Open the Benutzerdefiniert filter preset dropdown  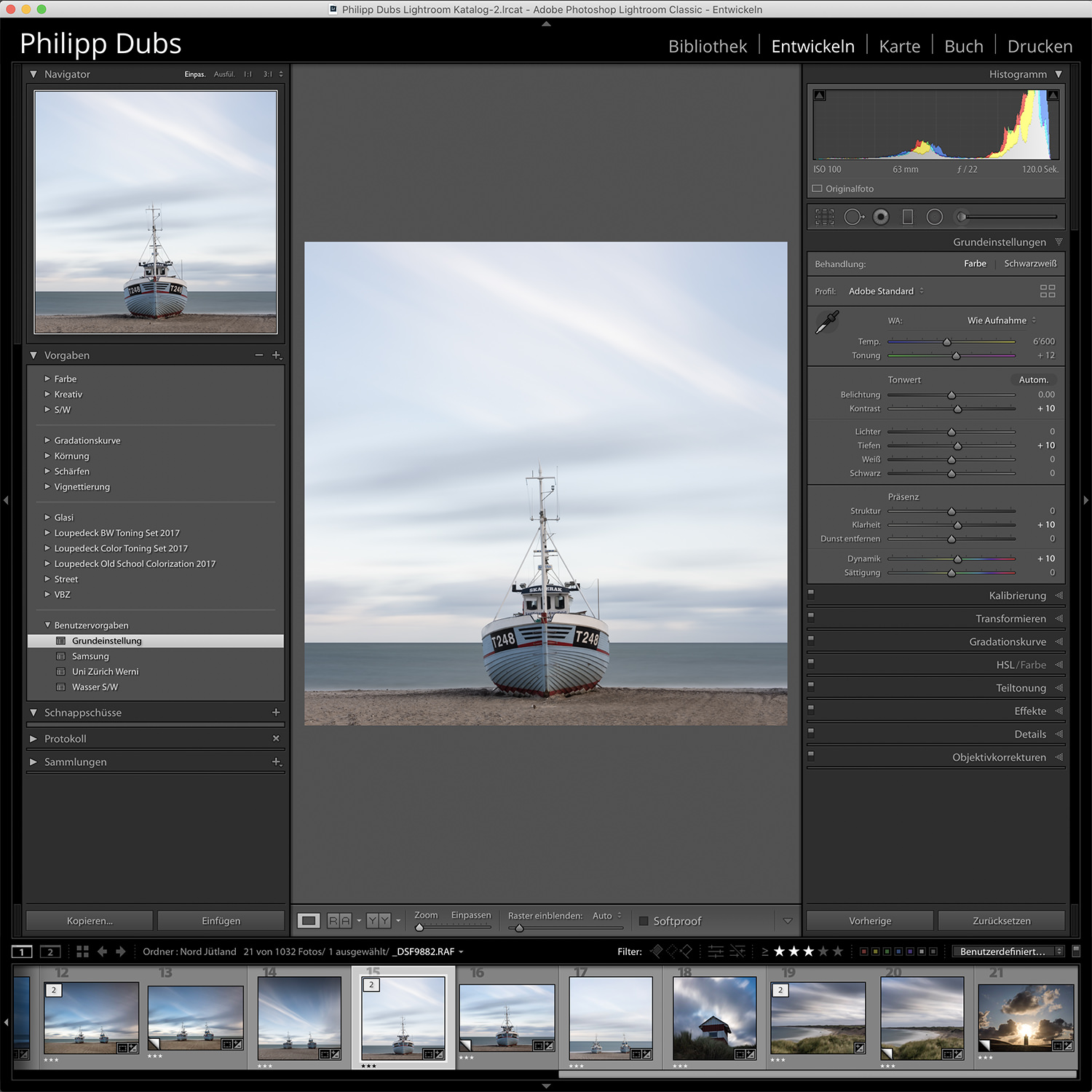1003,951
